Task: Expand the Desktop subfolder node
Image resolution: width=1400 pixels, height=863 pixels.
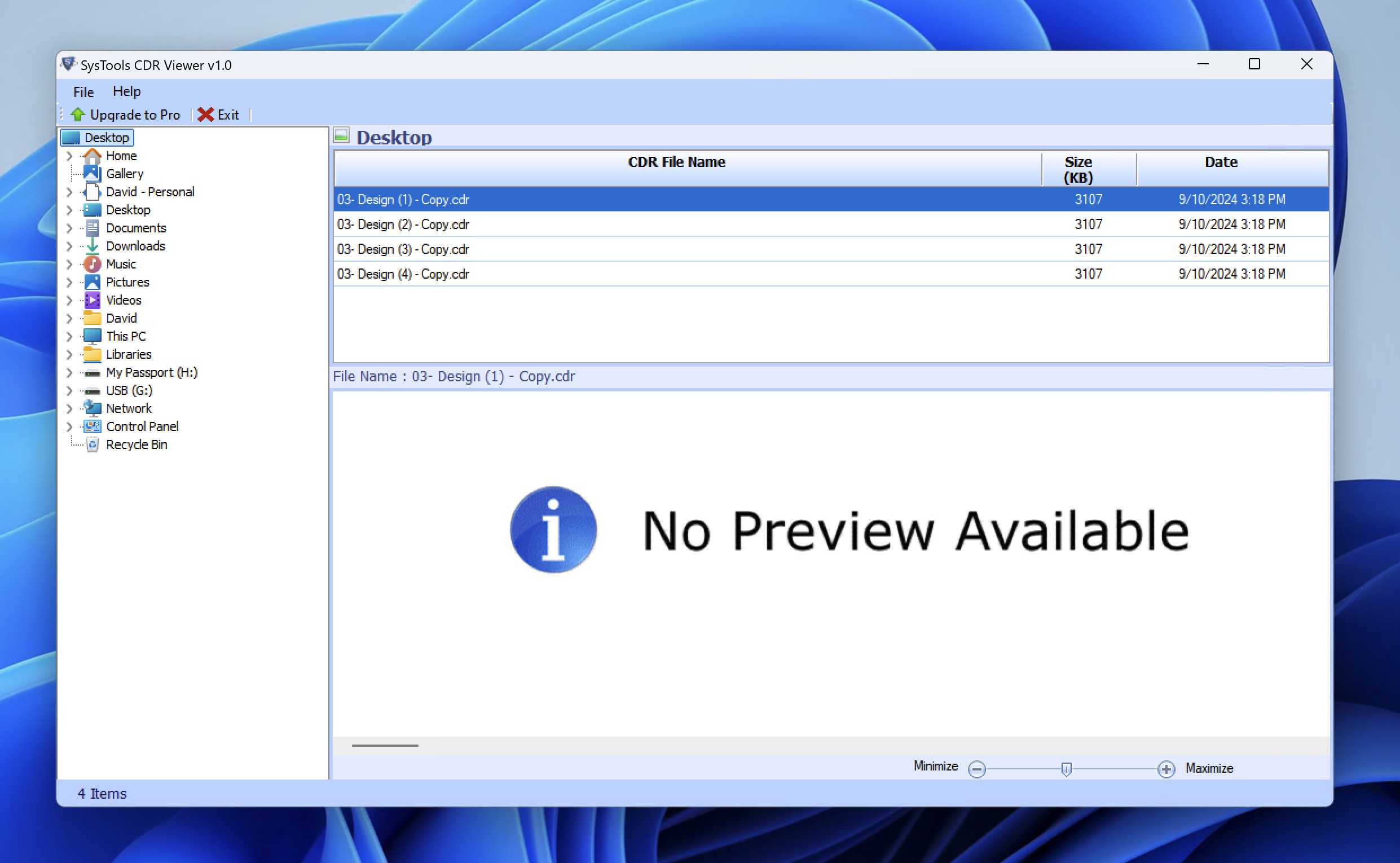Action: (x=69, y=210)
